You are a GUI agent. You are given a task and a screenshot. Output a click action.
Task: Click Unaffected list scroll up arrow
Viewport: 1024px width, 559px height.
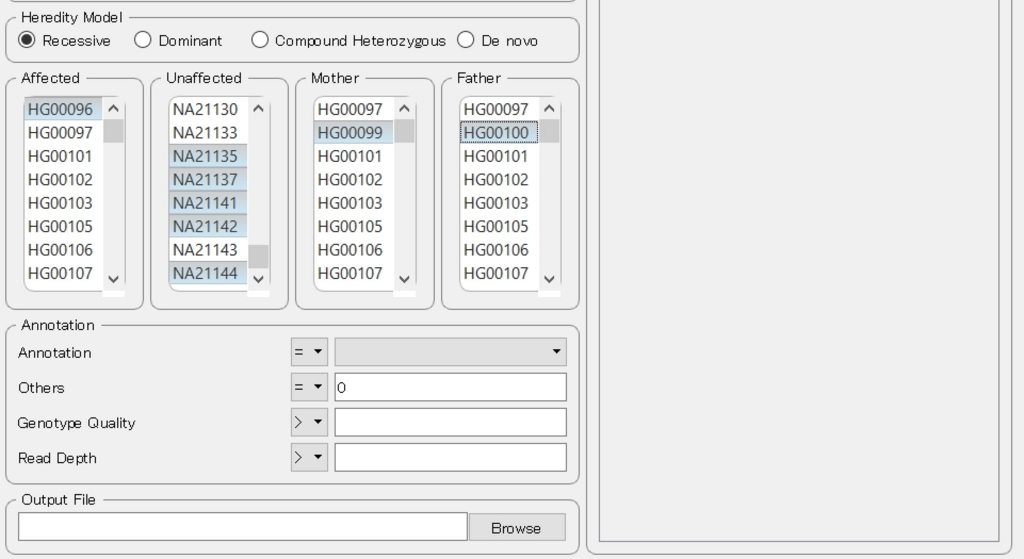[x=259, y=108]
